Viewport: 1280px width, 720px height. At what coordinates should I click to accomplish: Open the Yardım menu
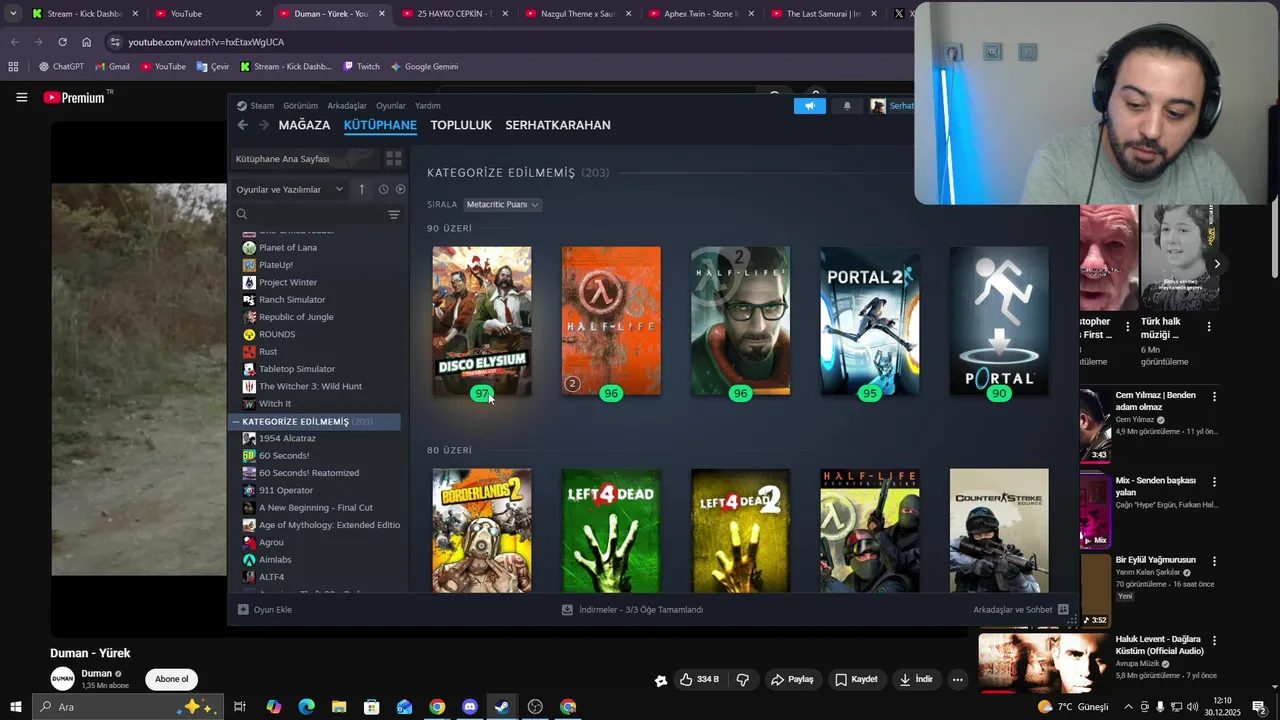[428, 106]
